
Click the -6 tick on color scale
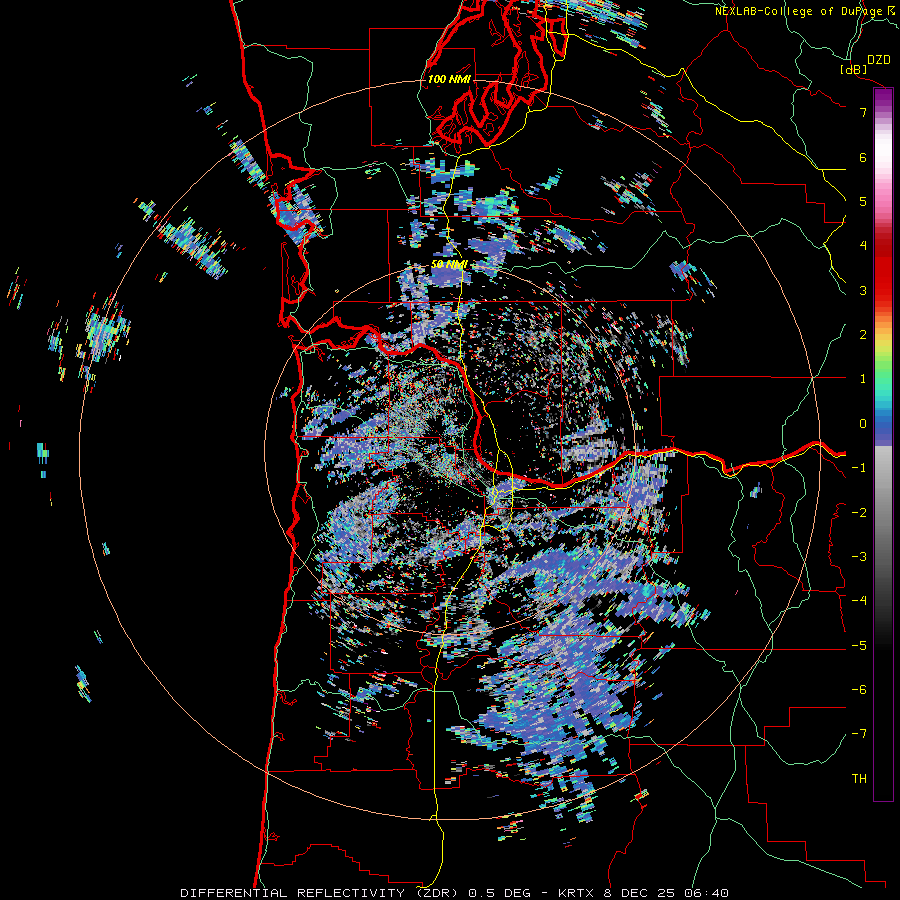(859, 690)
